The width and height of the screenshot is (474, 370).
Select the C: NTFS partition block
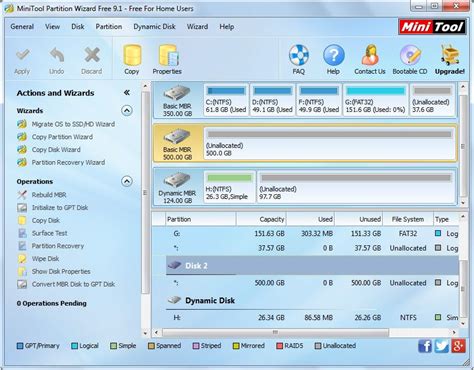[226, 100]
